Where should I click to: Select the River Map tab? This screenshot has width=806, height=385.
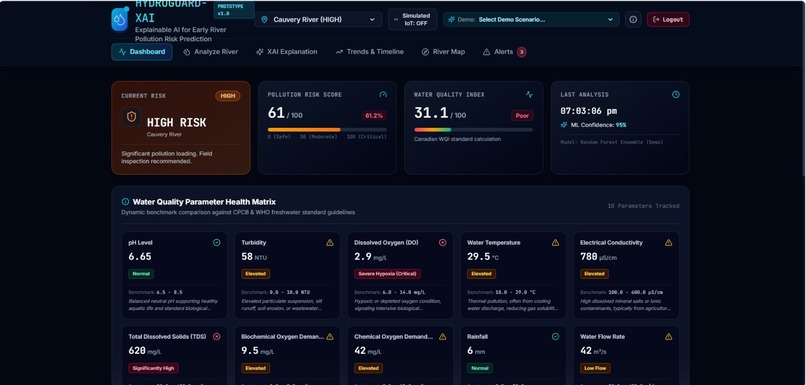tap(443, 52)
